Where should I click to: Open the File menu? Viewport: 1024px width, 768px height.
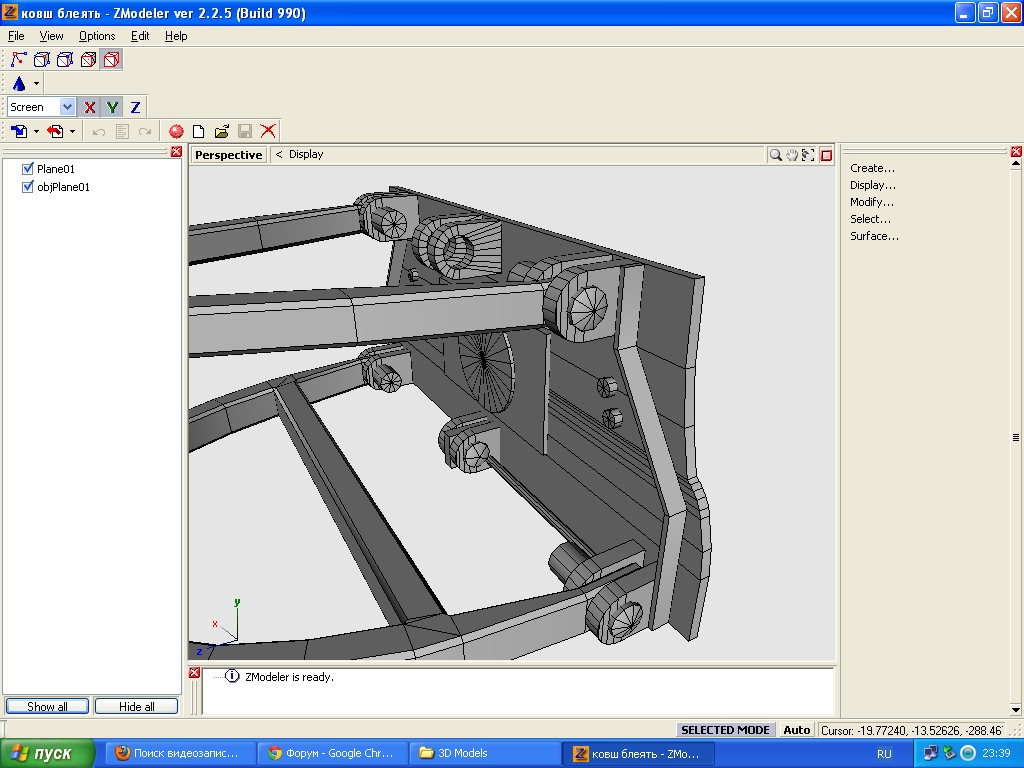[x=16, y=36]
